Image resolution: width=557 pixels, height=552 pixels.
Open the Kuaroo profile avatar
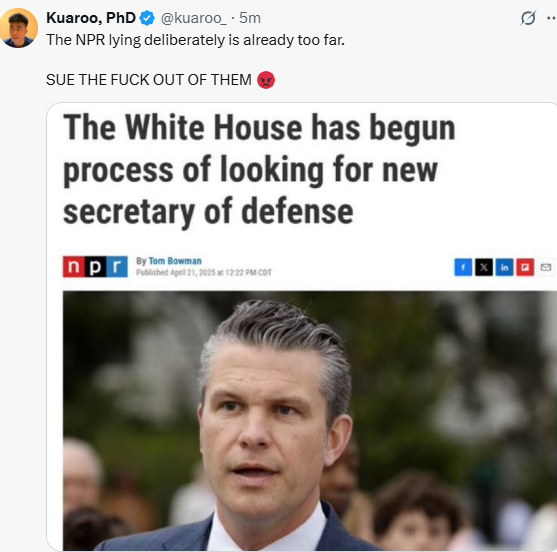[x=18, y=28]
